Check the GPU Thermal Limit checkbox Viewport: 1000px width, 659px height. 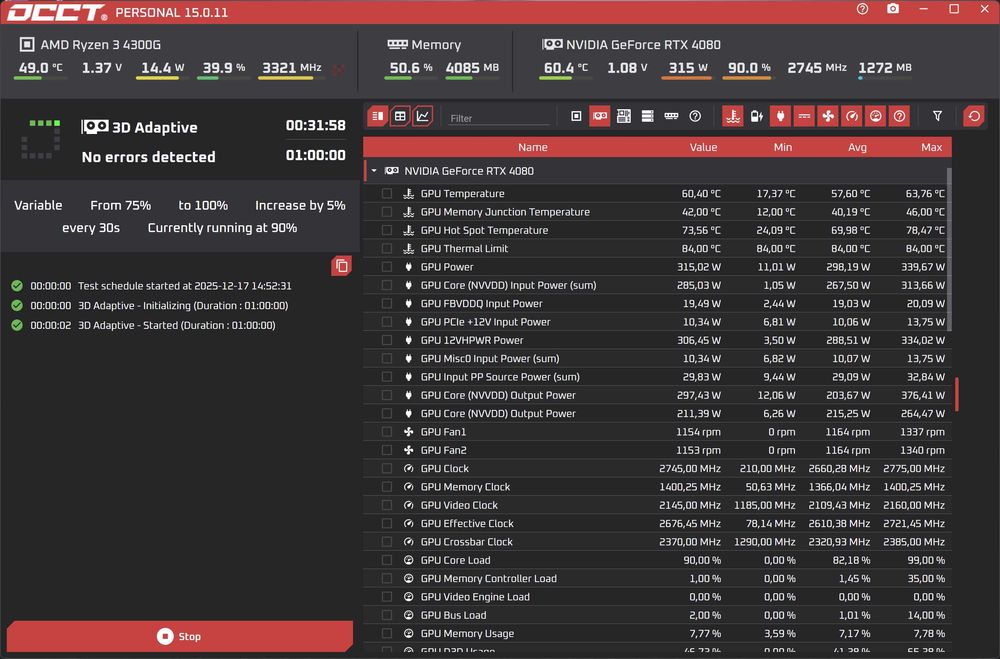point(387,248)
